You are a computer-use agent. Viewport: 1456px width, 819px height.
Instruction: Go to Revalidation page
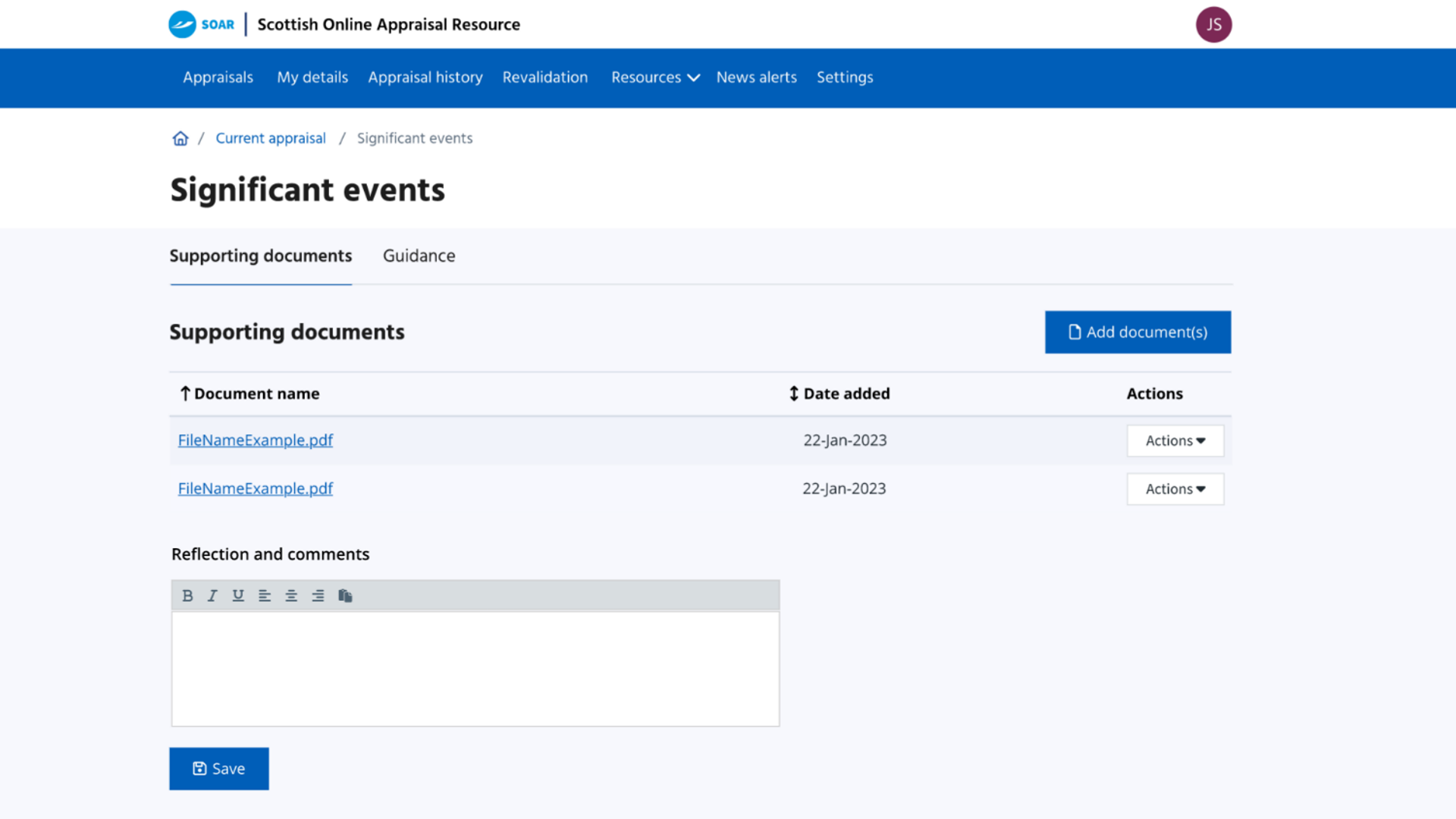tap(545, 77)
